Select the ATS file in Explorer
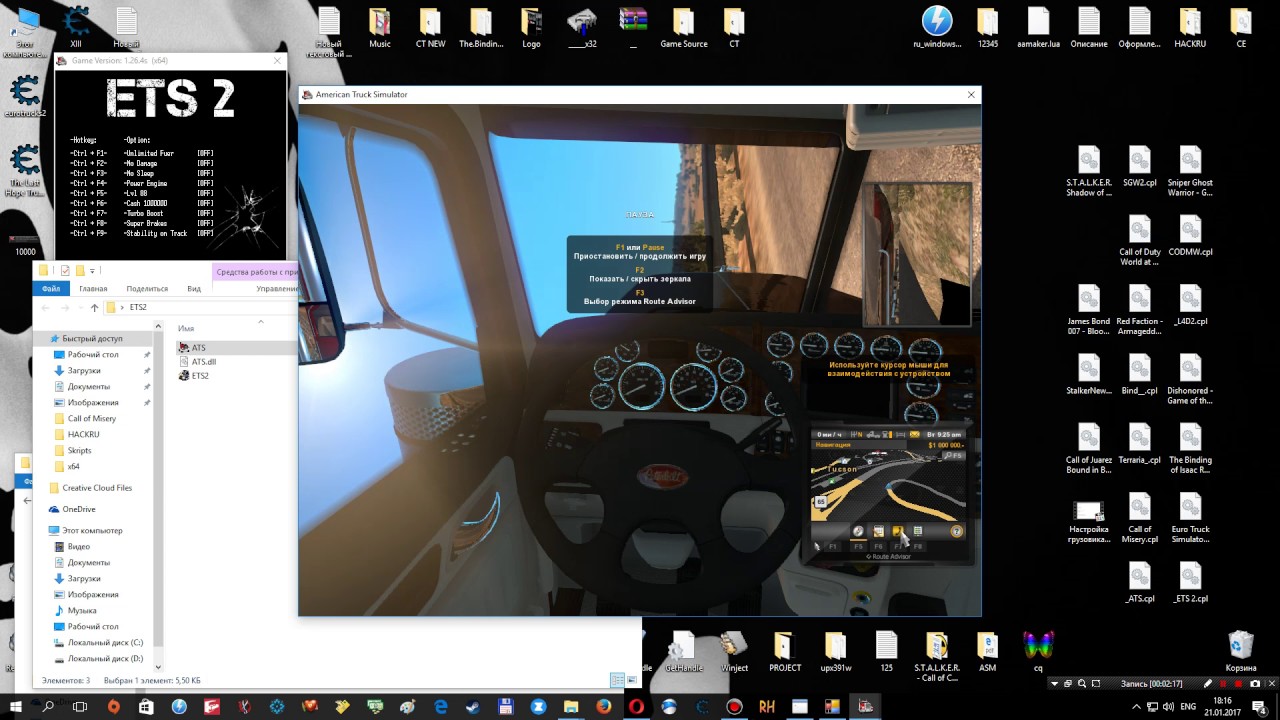The image size is (1280, 720). (x=198, y=347)
